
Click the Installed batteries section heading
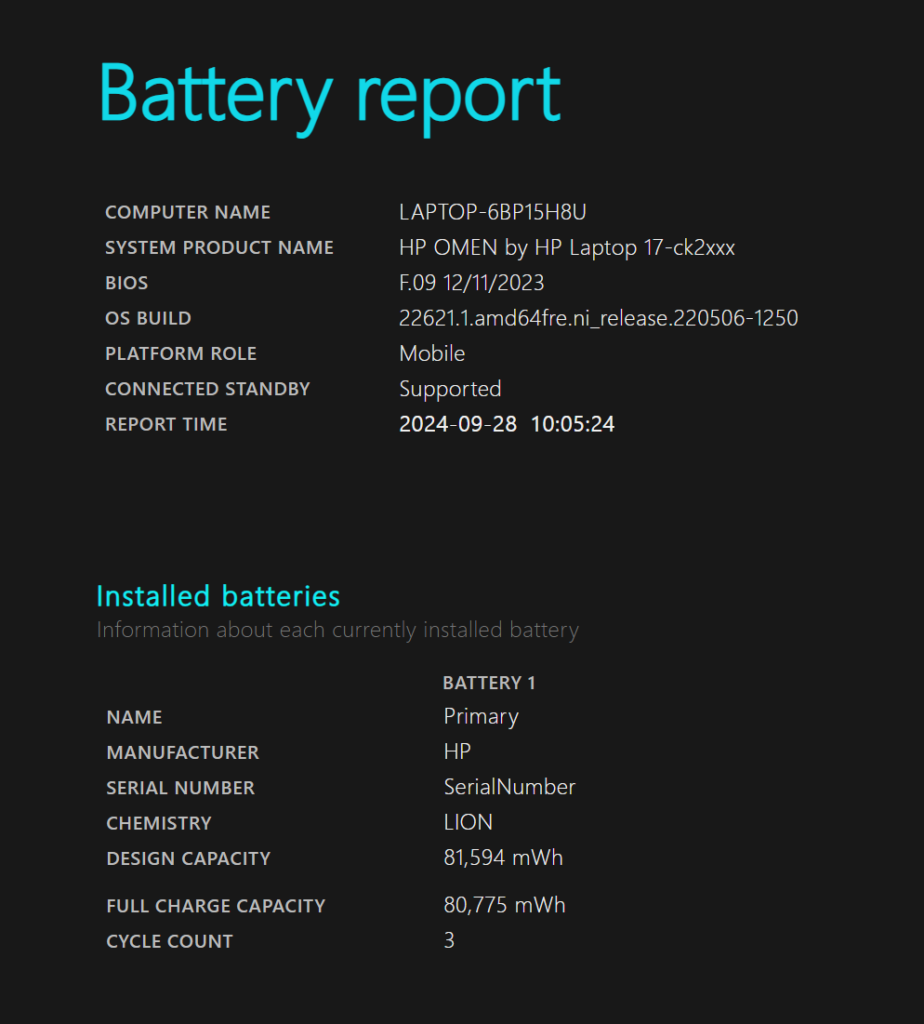click(x=218, y=596)
